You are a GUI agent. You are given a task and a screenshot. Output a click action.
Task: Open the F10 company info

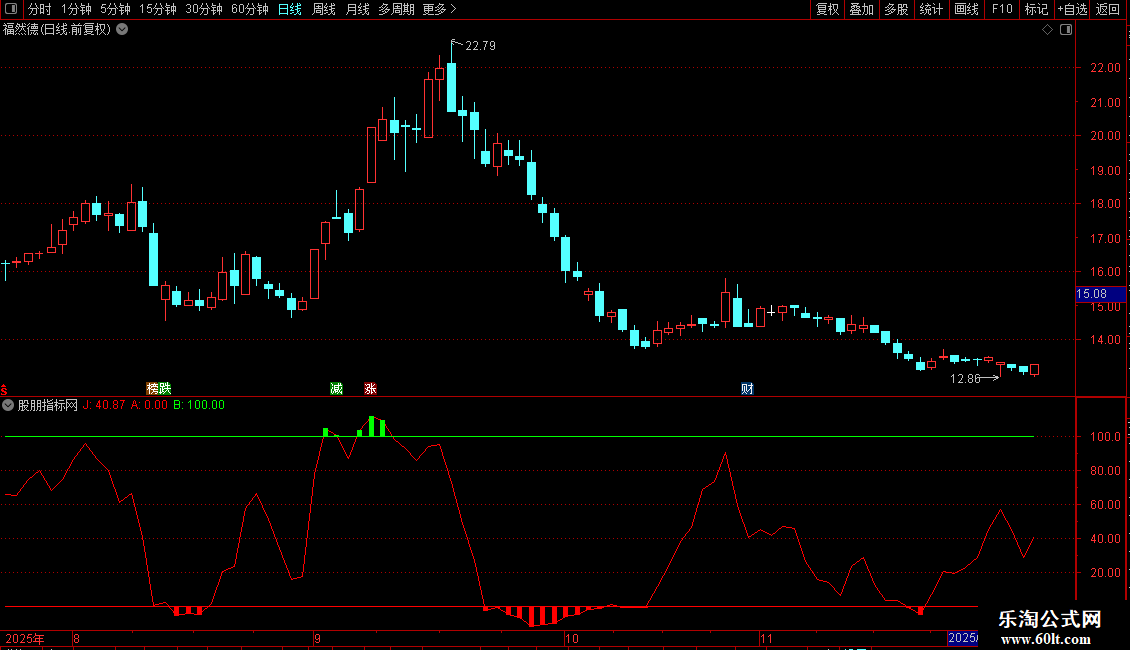(1002, 9)
